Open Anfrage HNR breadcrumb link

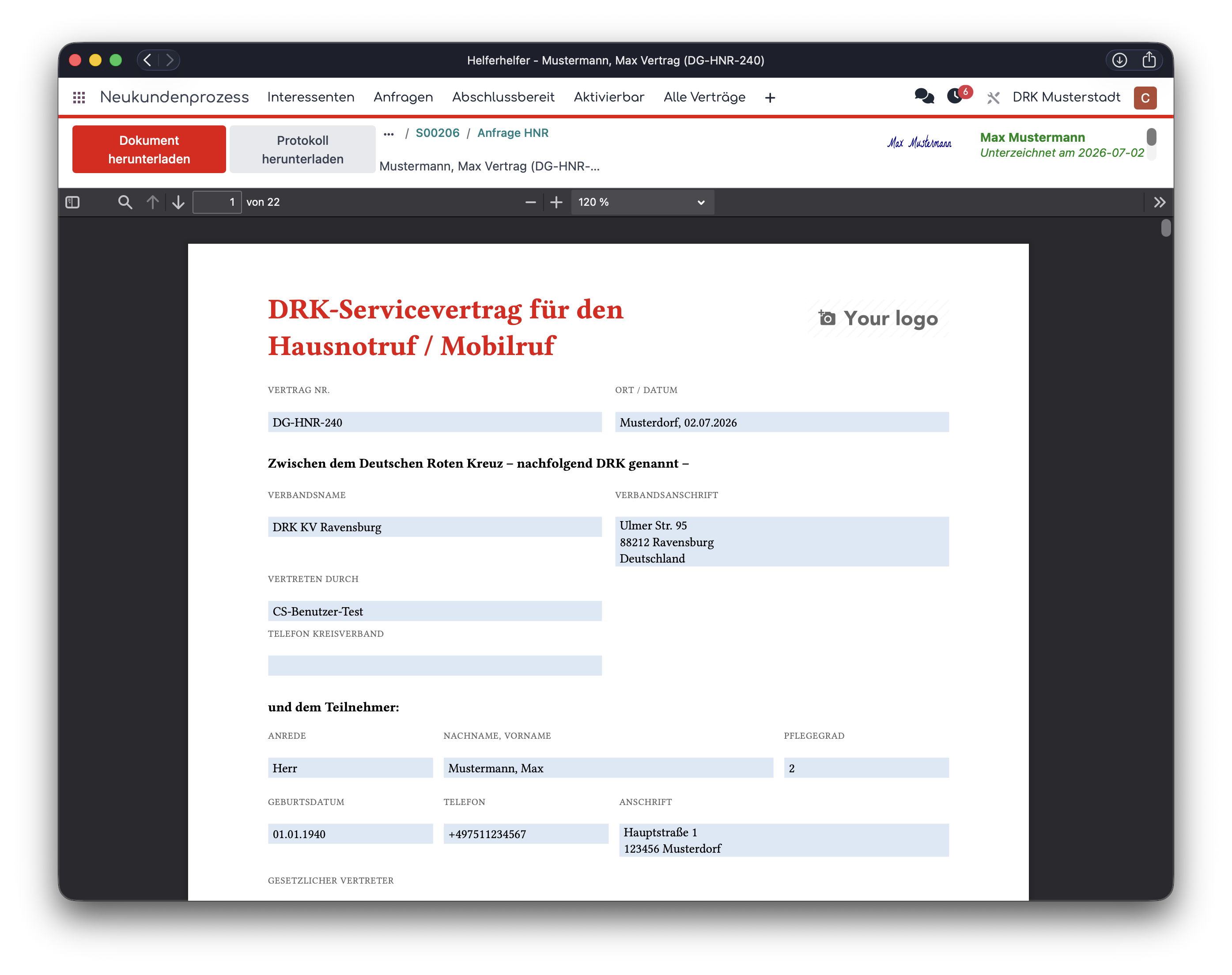coord(513,133)
